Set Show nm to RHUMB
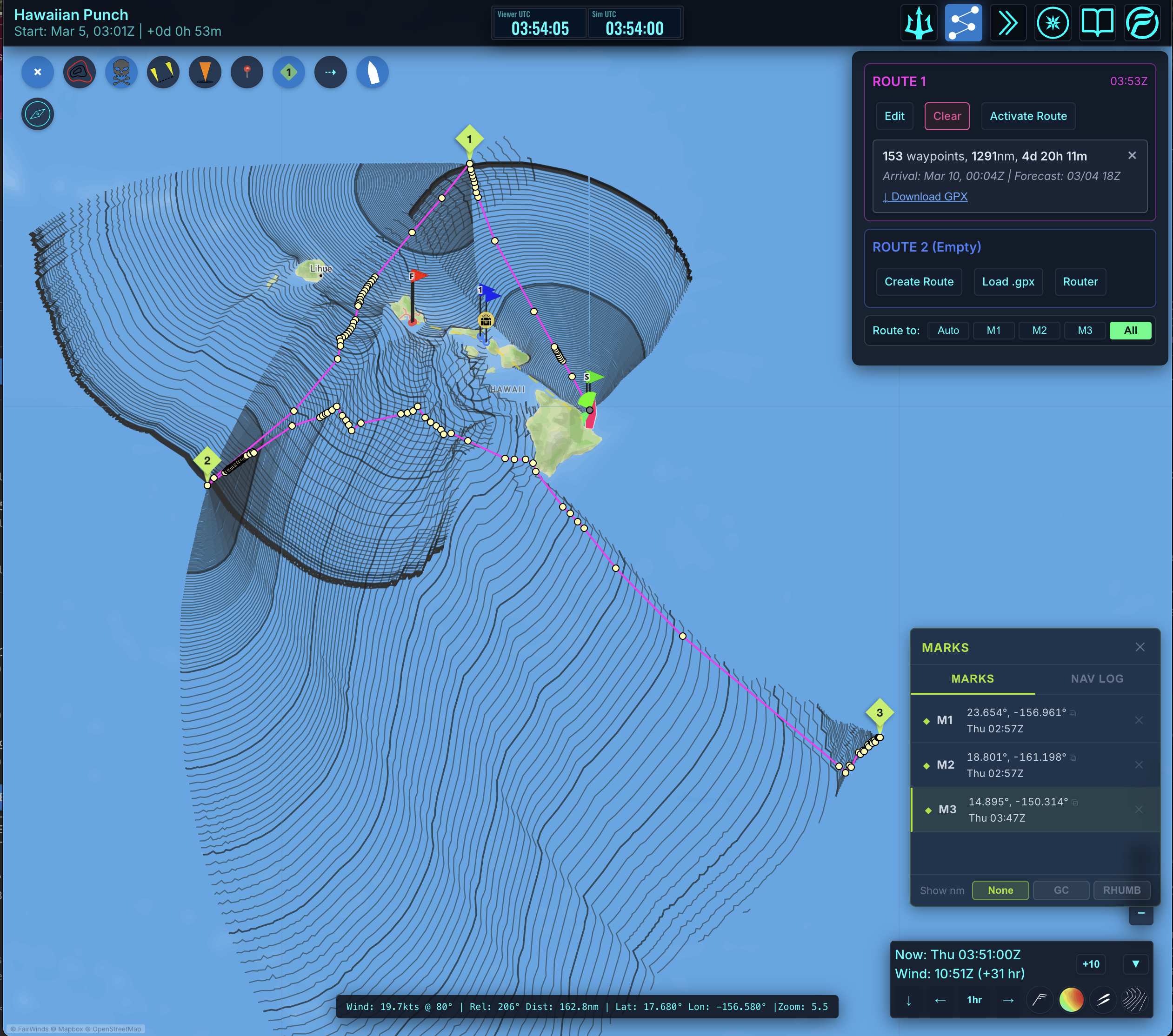Image resolution: width=1173 pixels, height=1036 pixels. pyautogui.click(x=1121, y=890)
